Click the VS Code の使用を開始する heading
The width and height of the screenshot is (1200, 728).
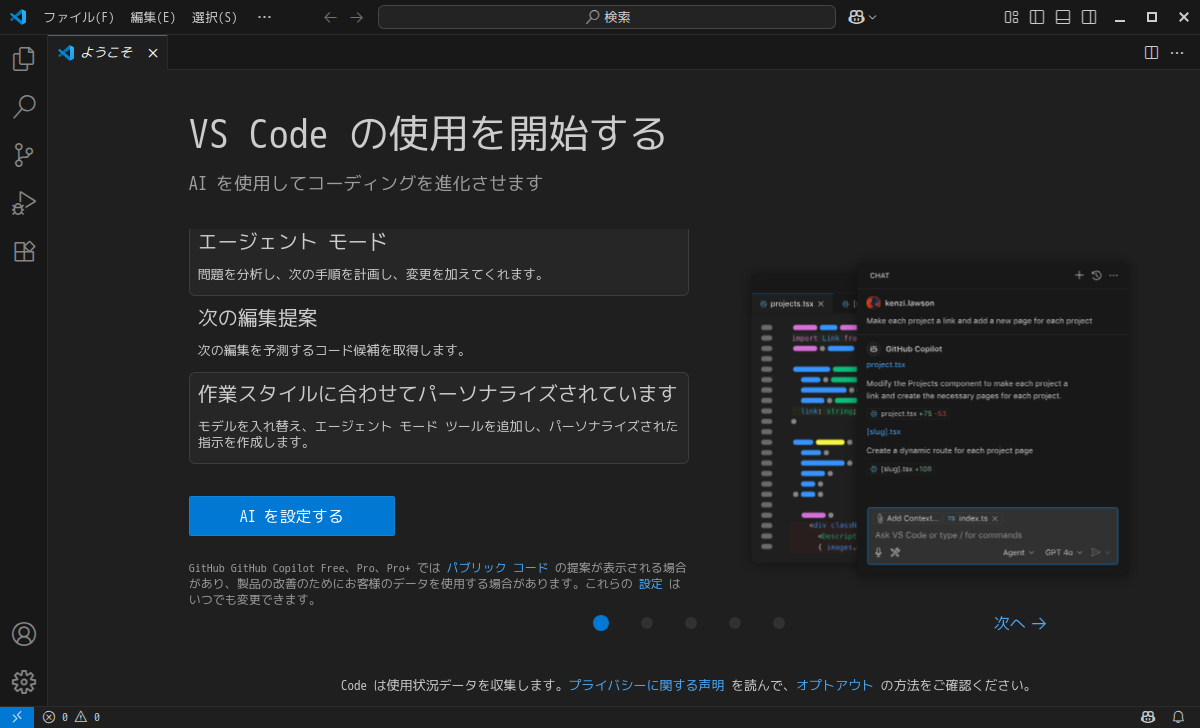pos(428,133)
